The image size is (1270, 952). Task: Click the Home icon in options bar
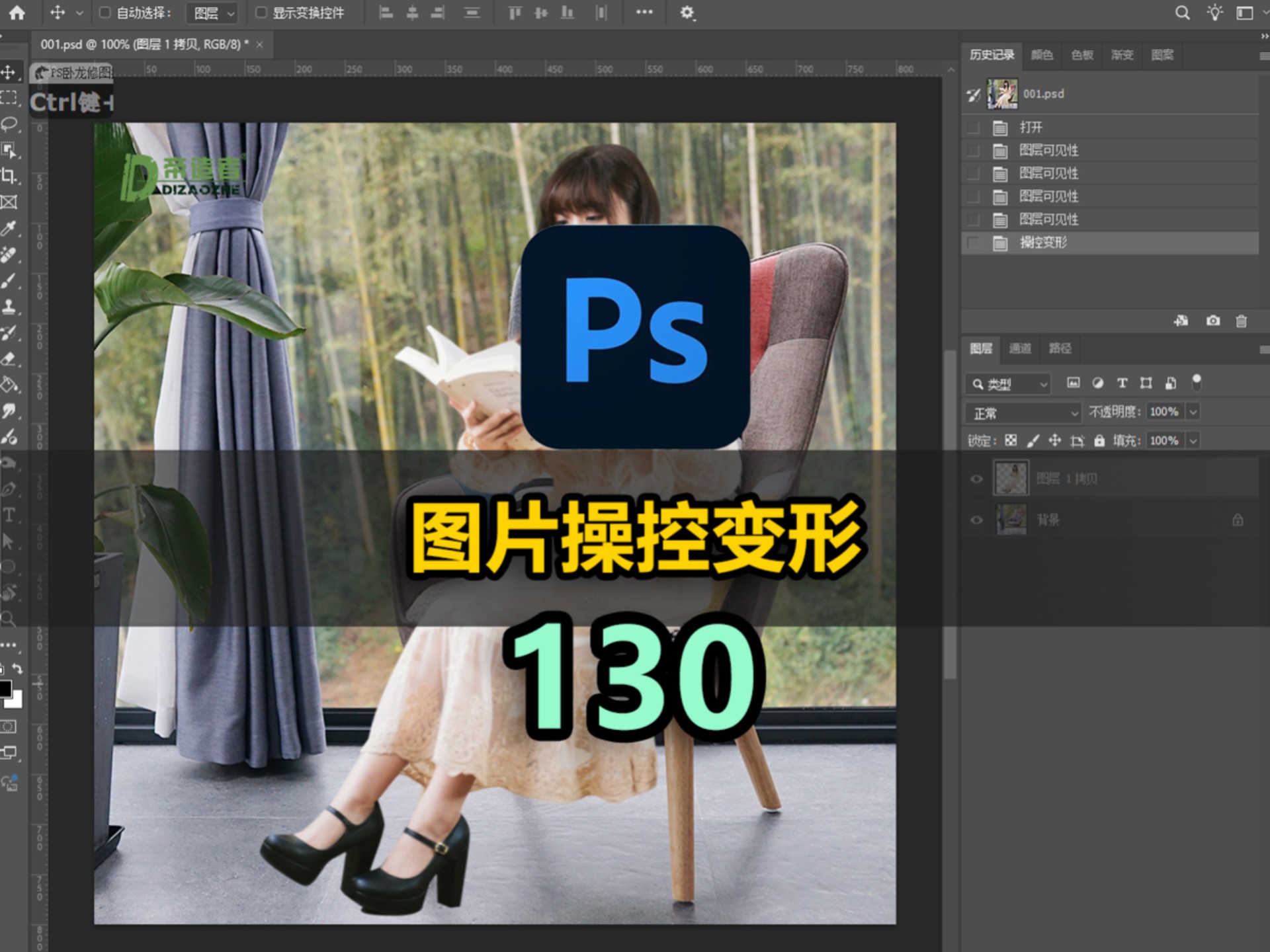pyautogui.click(x=17, y=13)
